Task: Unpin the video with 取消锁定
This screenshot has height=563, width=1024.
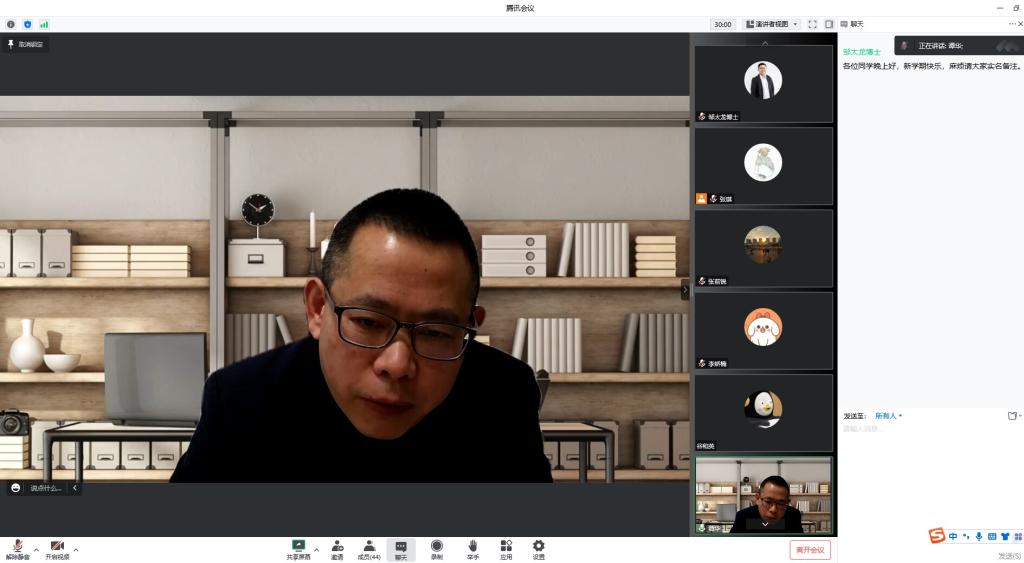Action: pos(26,44)
